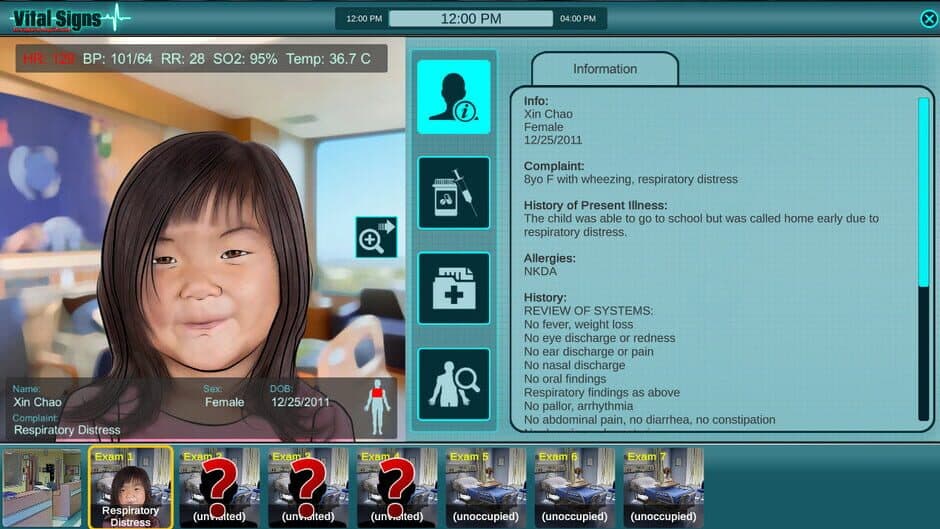This screenshot has width=940, height=529.
Task: Open the medical records folder icon
Action: (x=454, y=288)
